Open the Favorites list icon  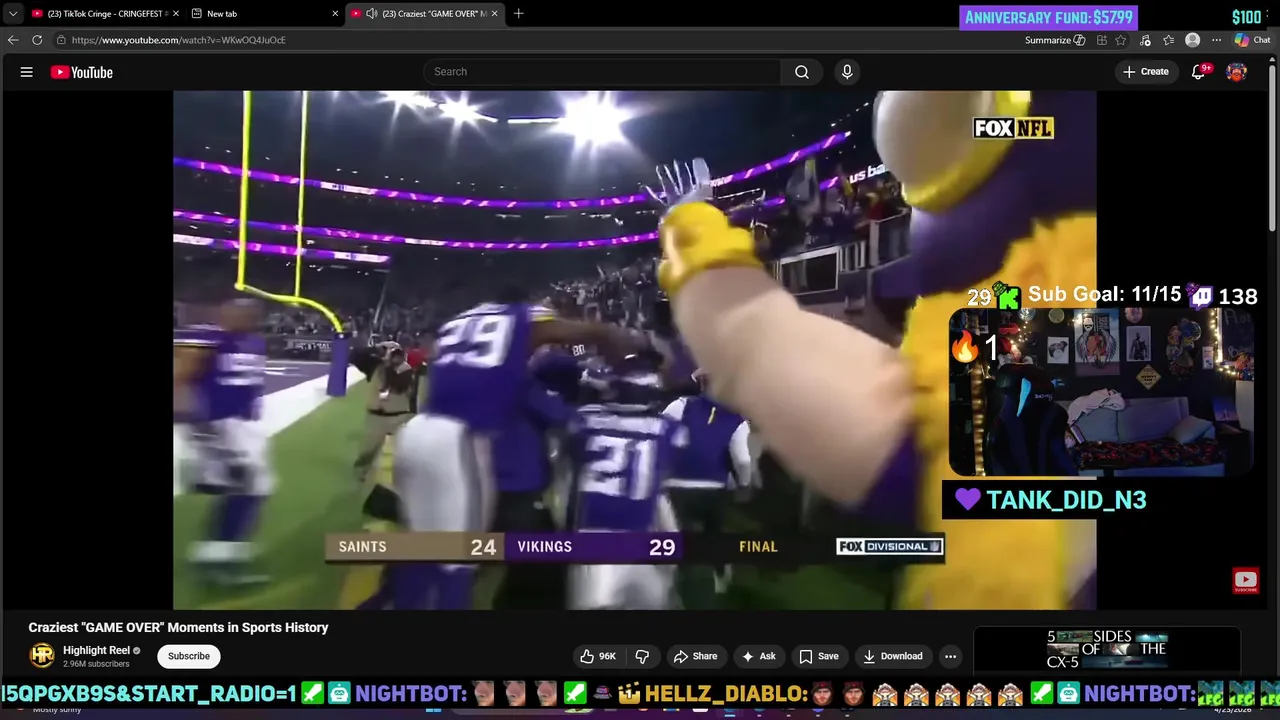click(x=1168, y=40)
